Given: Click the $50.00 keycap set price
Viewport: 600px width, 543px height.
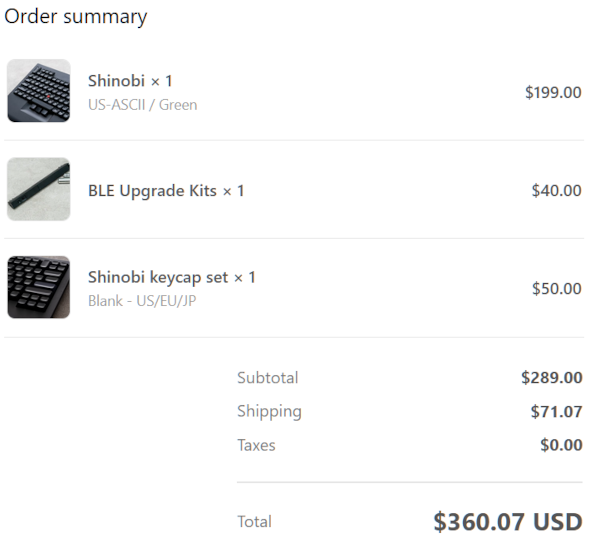Looking at the screenshot, I should pos(556,288).
